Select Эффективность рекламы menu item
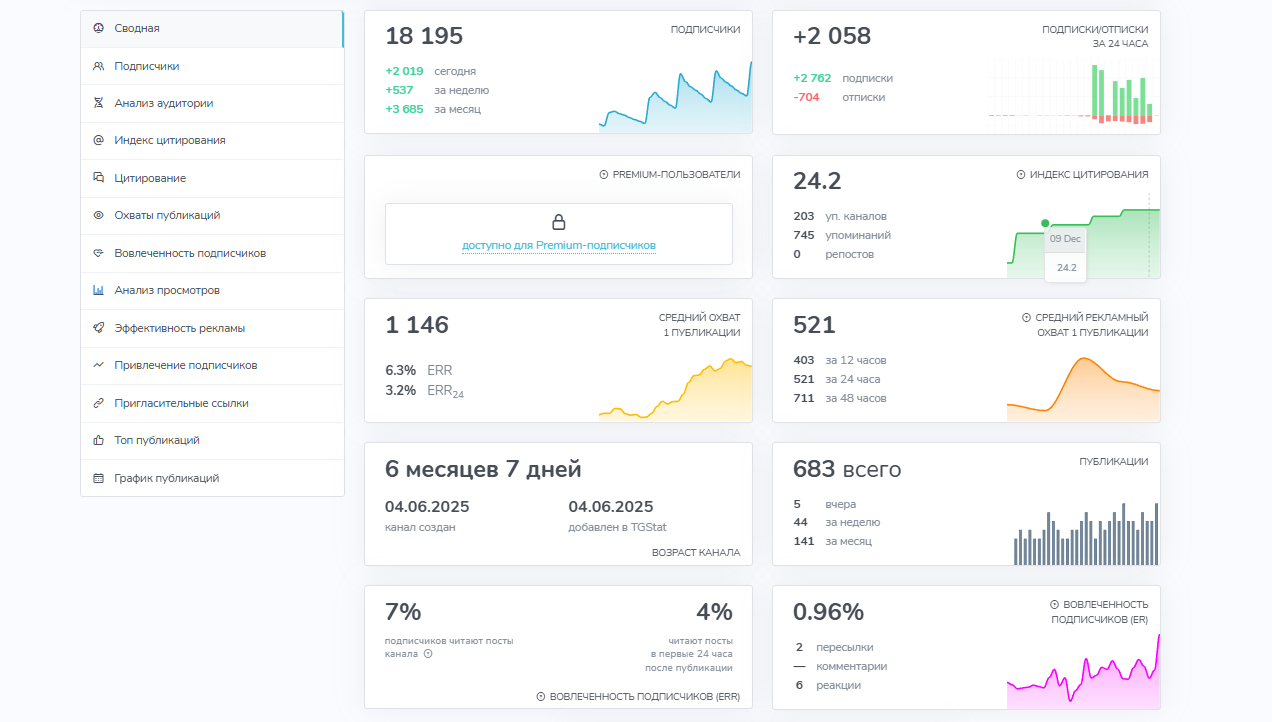 [212, 328]
